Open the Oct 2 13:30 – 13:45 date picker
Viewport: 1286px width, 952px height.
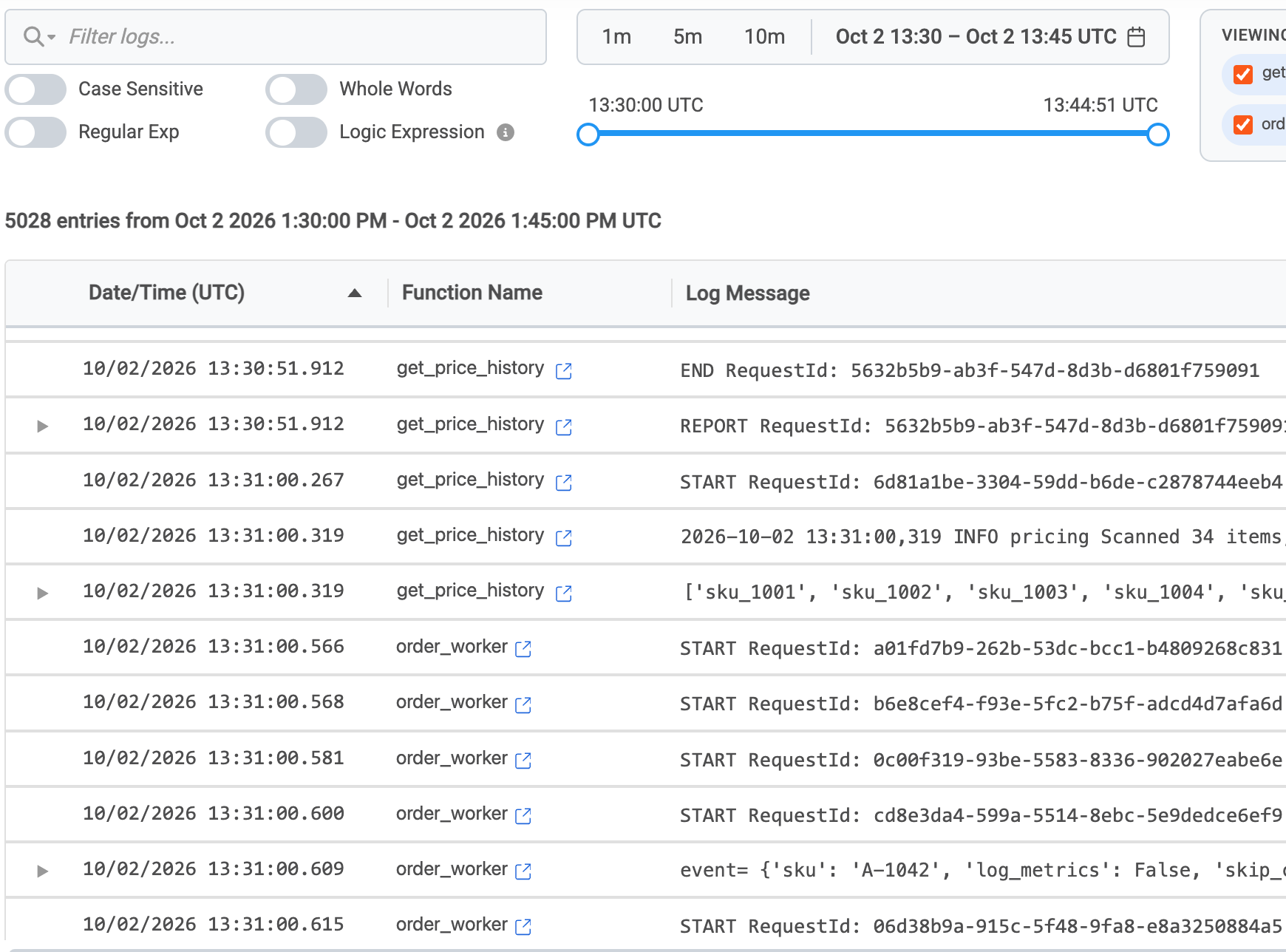click(x=990, y=37)
